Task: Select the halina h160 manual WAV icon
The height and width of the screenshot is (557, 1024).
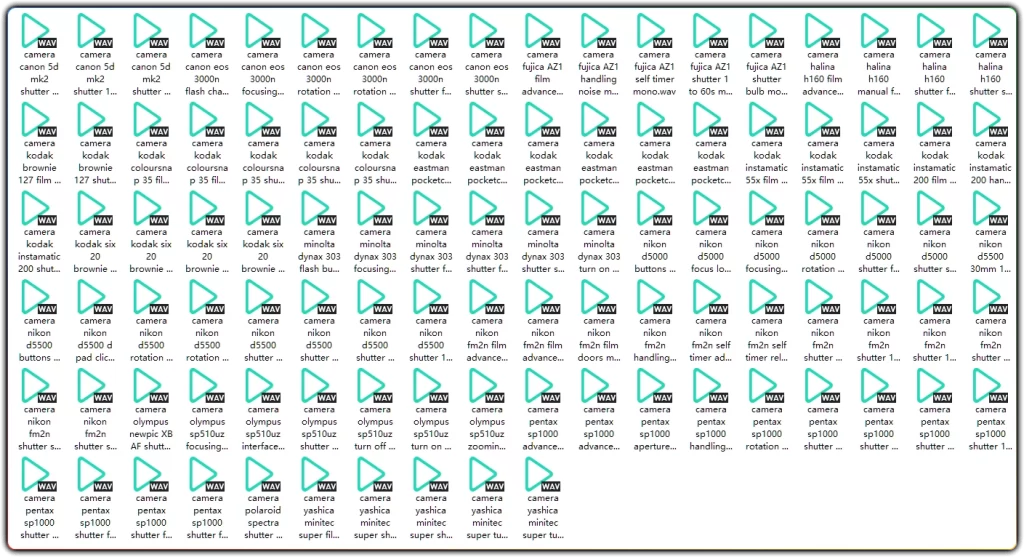Action: pos(878,31)
